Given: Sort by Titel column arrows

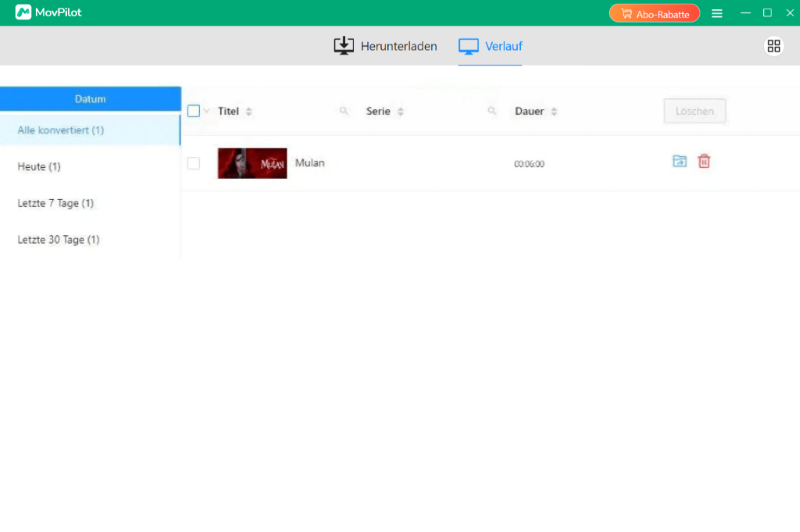Looking at the screenshot, I should [x=248, y=112].
